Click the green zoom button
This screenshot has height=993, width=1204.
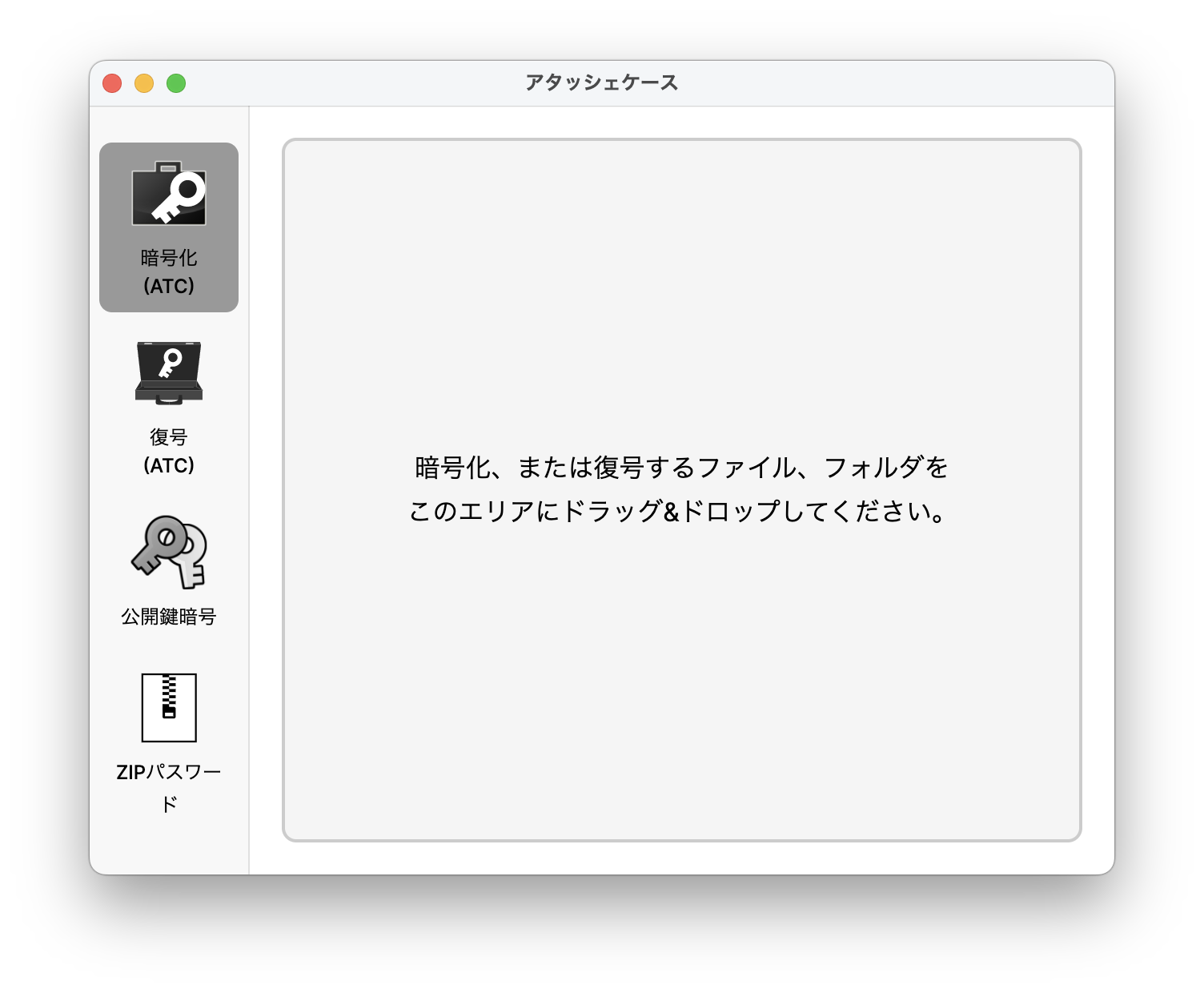click(x=177, y=82)
